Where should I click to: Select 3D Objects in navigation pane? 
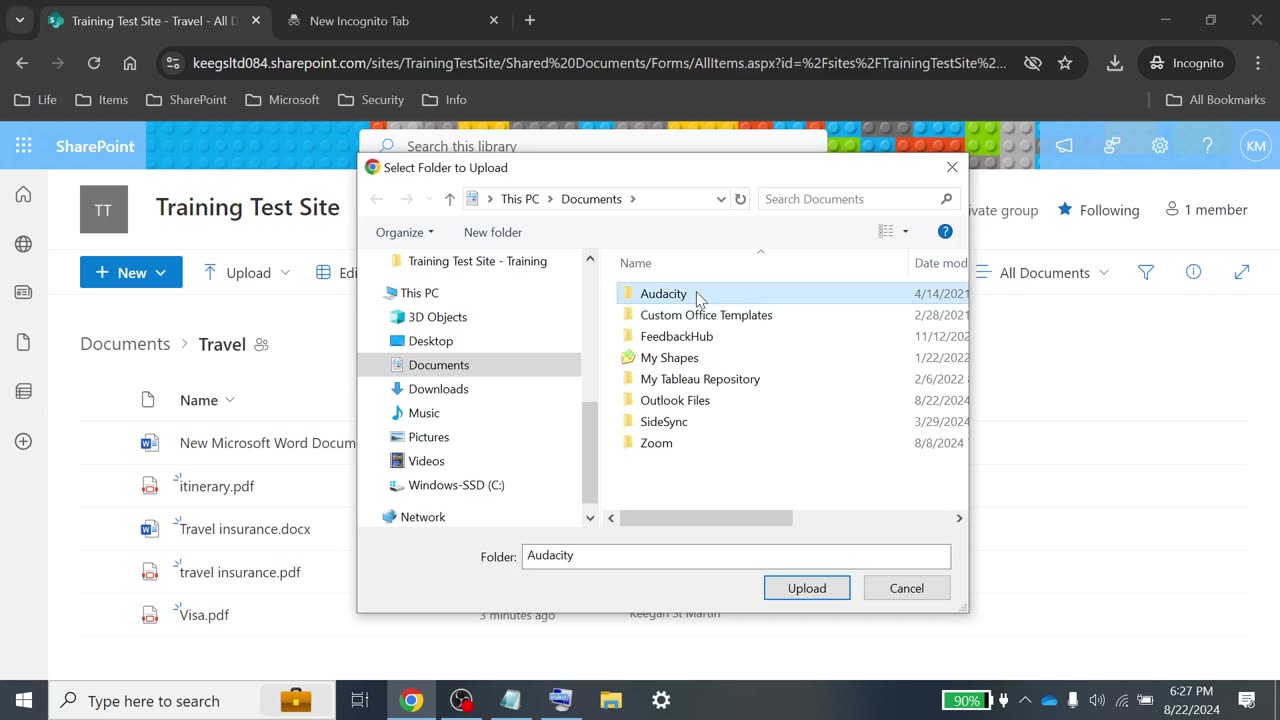[437, 317]
